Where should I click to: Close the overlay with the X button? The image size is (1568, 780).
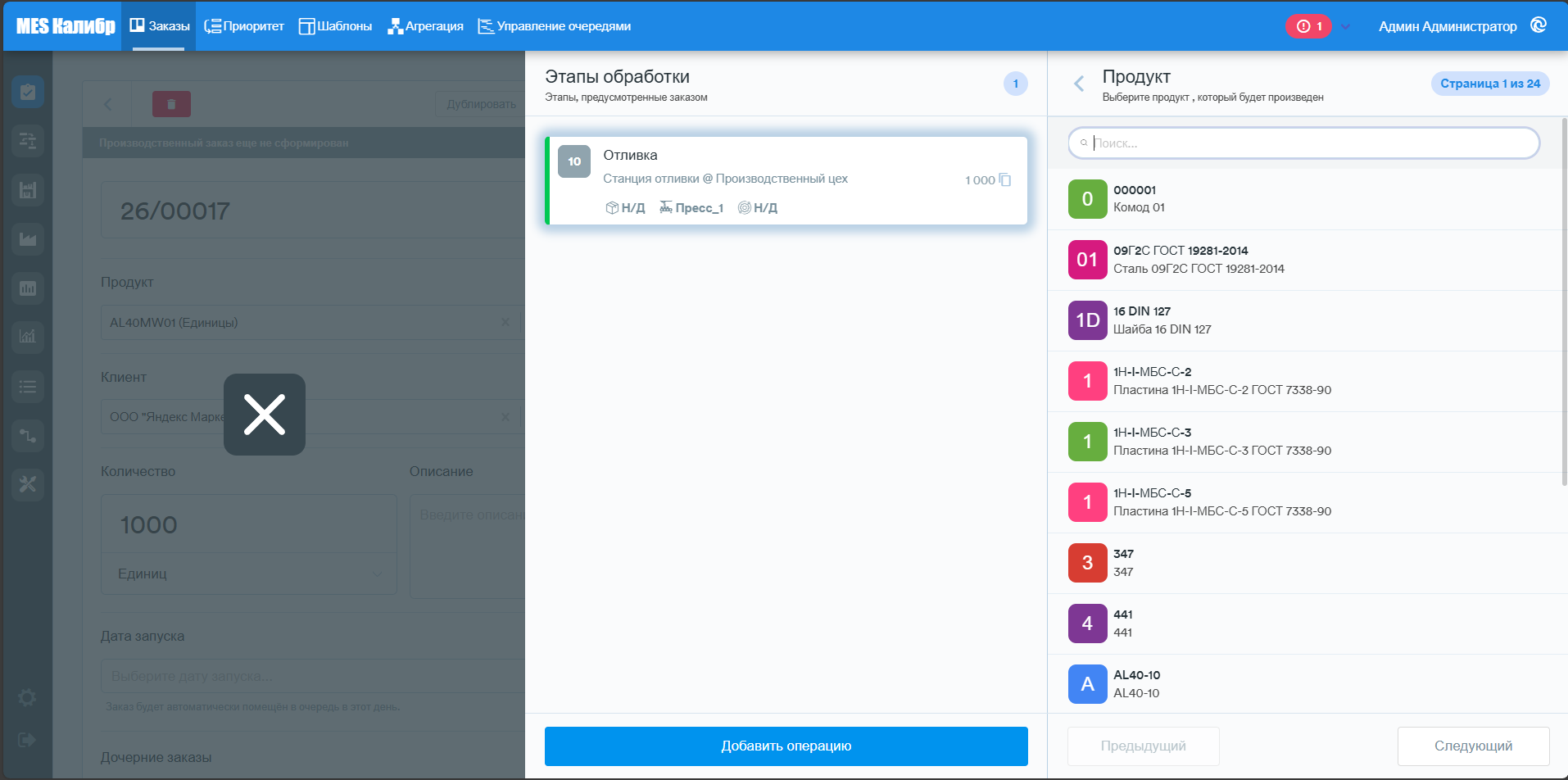(x=265, y=415)
